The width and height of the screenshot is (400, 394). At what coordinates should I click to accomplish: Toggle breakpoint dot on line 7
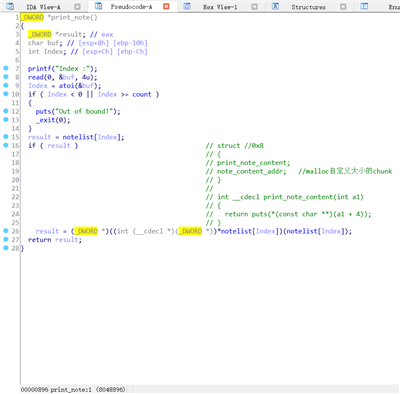[x=6, y=68]
